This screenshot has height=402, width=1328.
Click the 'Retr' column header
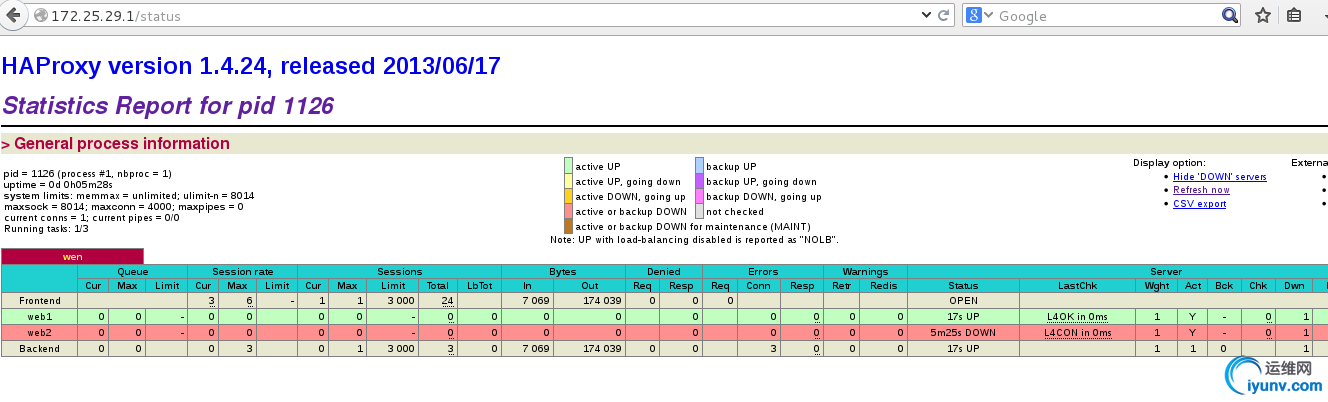(841, 286)
